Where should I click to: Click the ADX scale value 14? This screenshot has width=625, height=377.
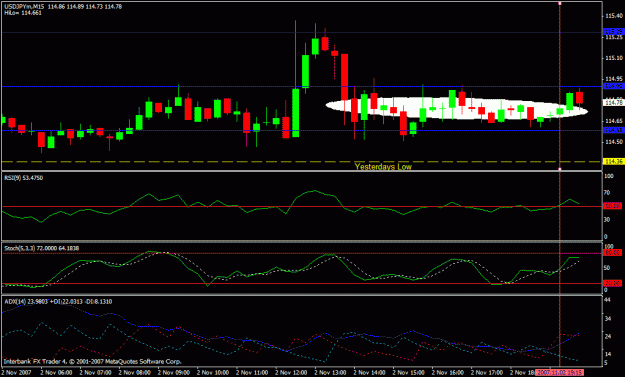point(608,354)
